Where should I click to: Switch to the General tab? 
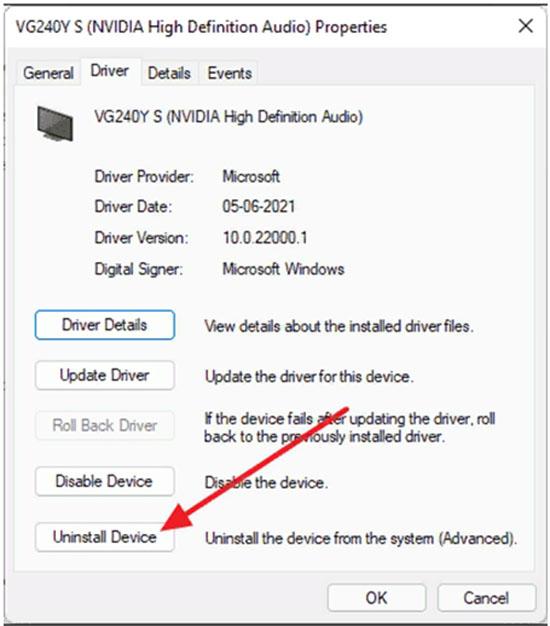[48, 73]
